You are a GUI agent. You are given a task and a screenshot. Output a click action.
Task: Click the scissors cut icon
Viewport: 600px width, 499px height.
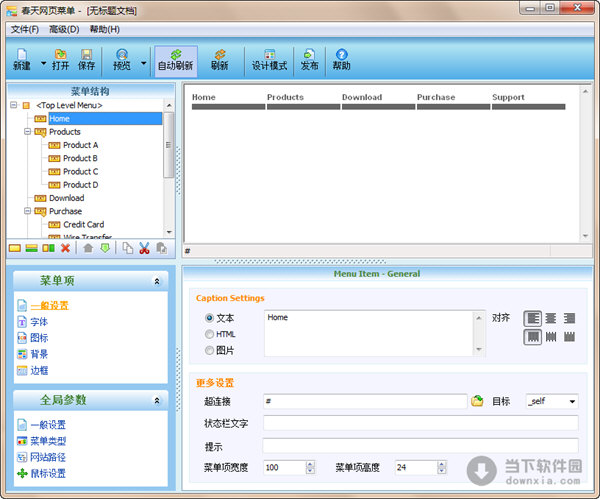pyautogui.click(x=144, y=248)
